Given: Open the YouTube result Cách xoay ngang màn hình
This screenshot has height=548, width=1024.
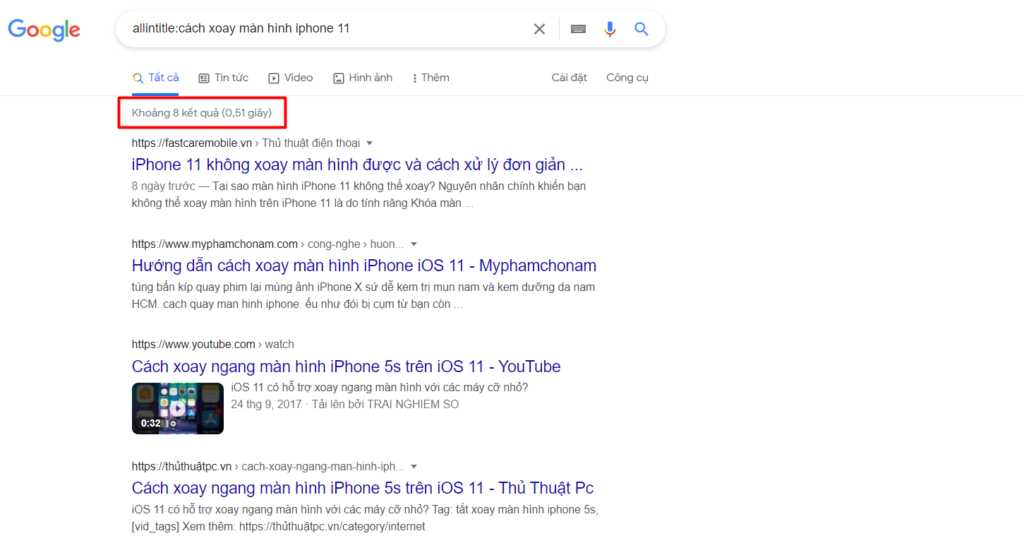Looking at the screenshot, I should pos(346,366).
